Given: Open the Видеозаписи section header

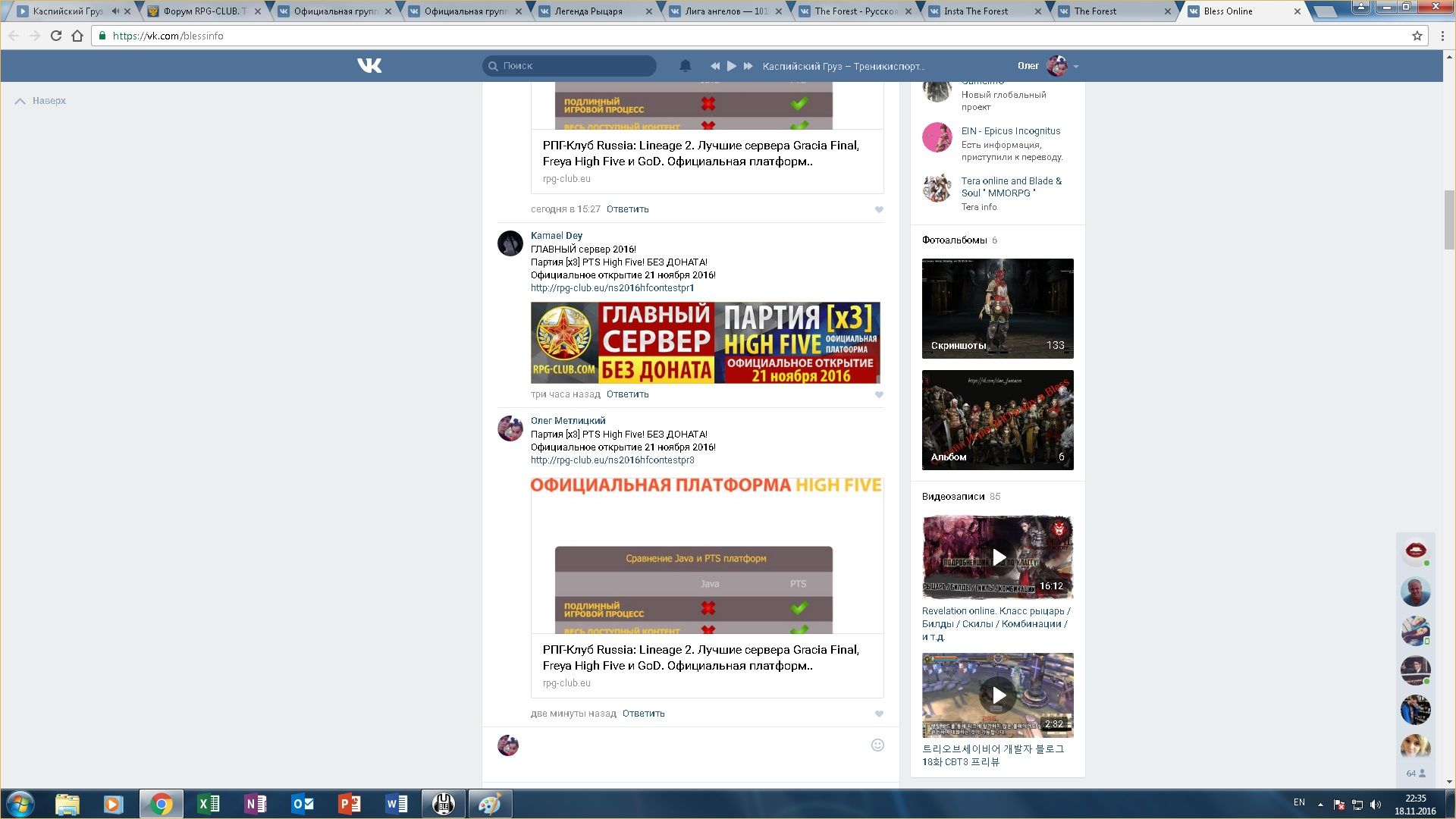Looking at the screenshot, I should (x=953, y=497).
